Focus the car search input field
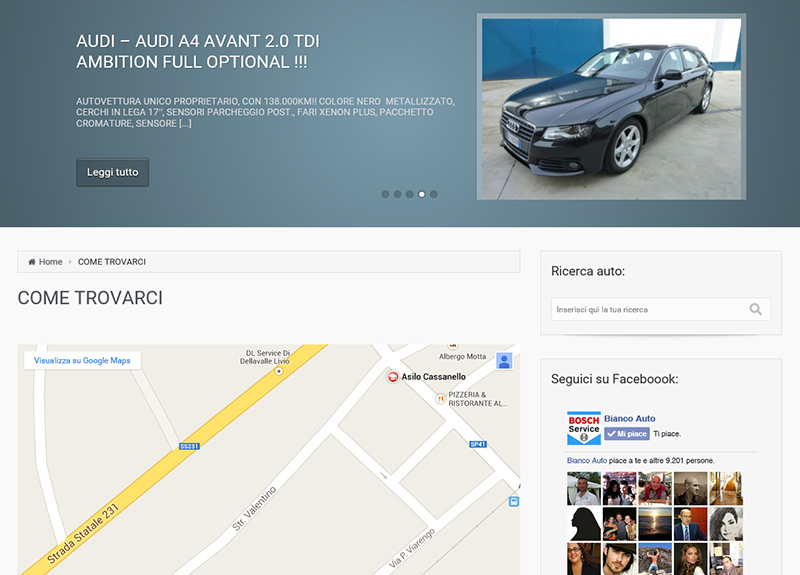800x575 pixels. coord(661,309)
